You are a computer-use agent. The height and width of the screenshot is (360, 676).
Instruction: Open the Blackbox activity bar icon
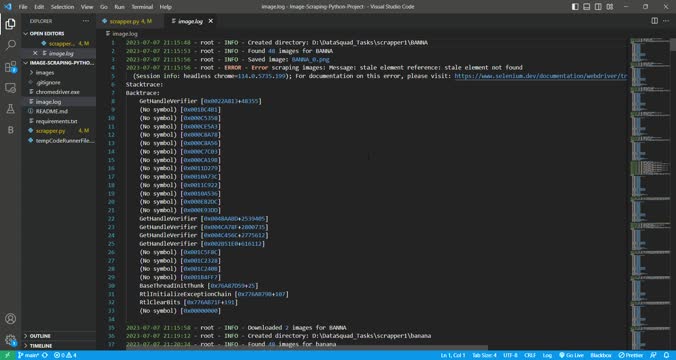tap(10, 130)
